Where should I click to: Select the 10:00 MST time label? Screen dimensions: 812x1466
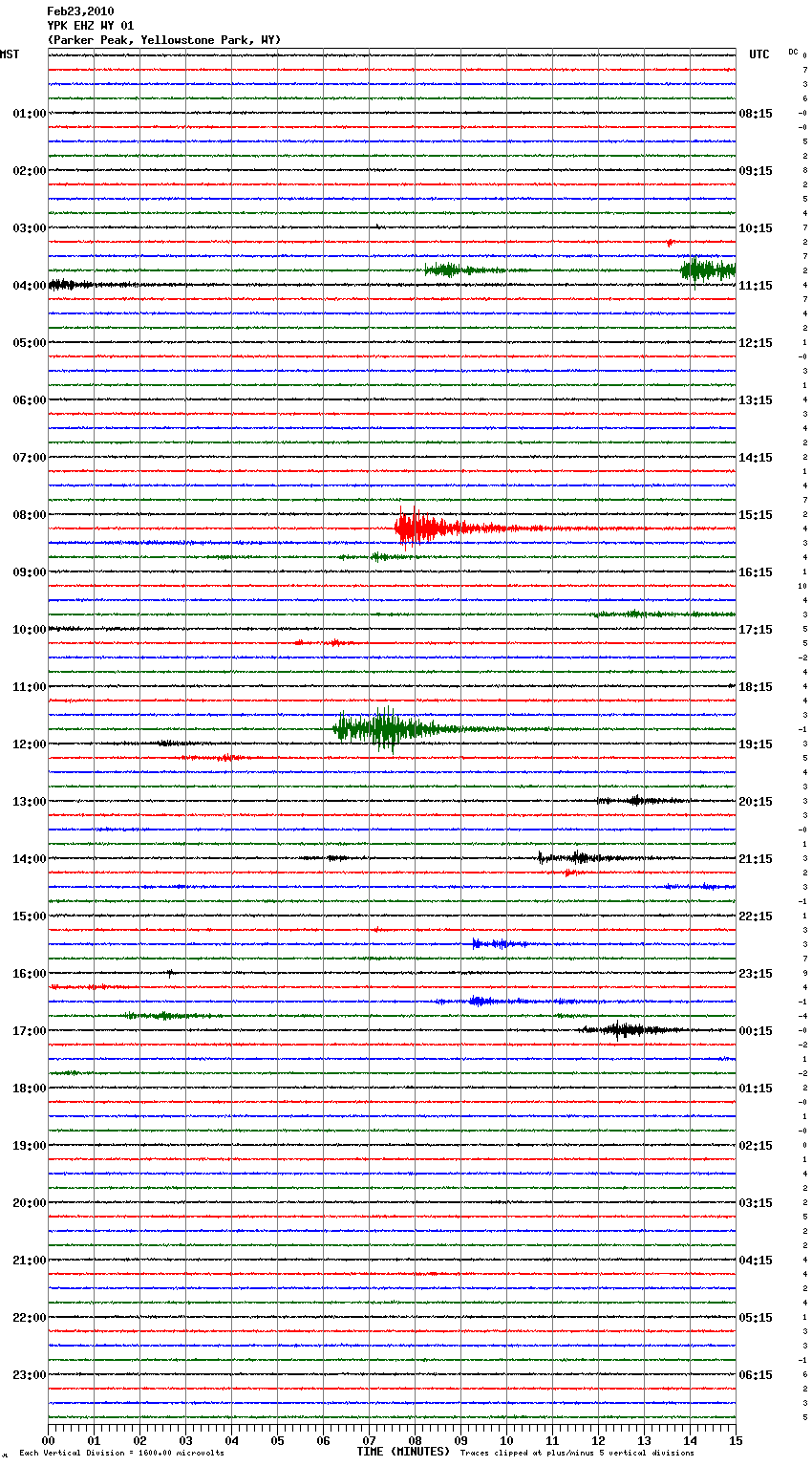pyautogui.click(x=29, y=630)
